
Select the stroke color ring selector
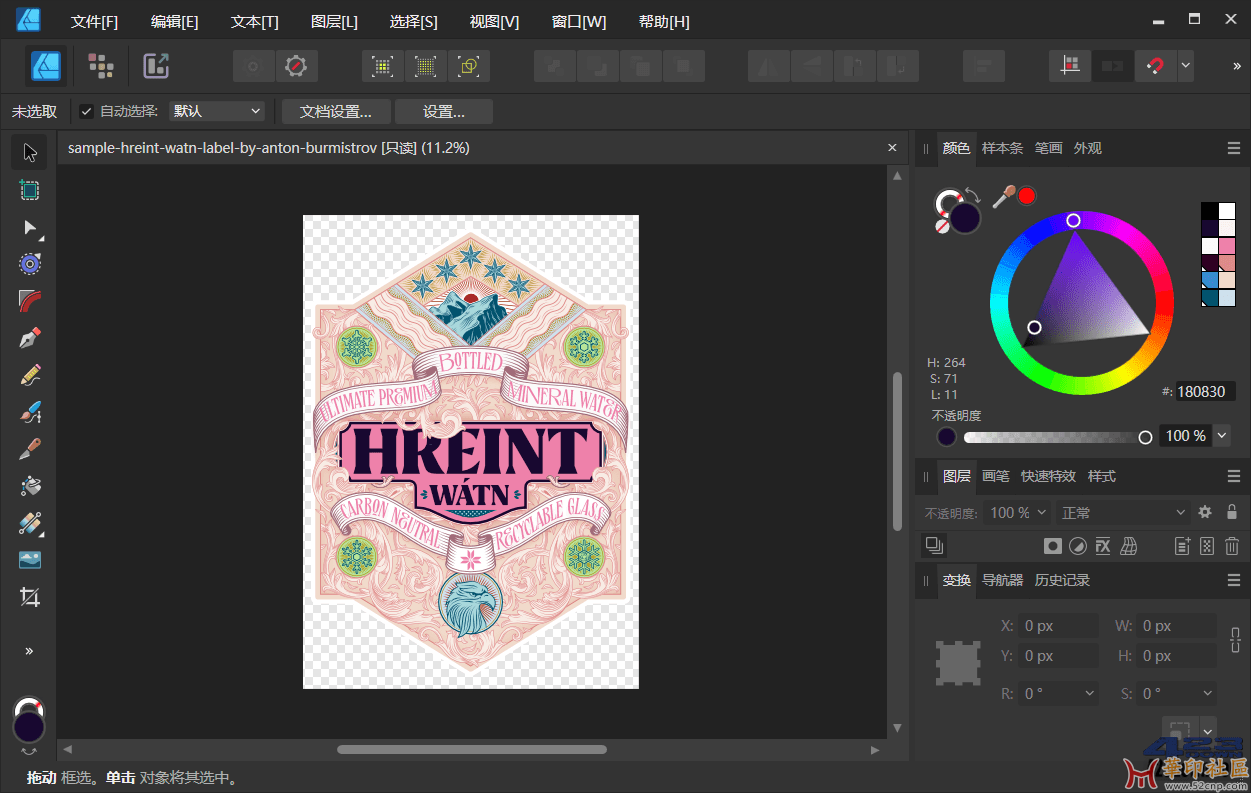point(947,203)
